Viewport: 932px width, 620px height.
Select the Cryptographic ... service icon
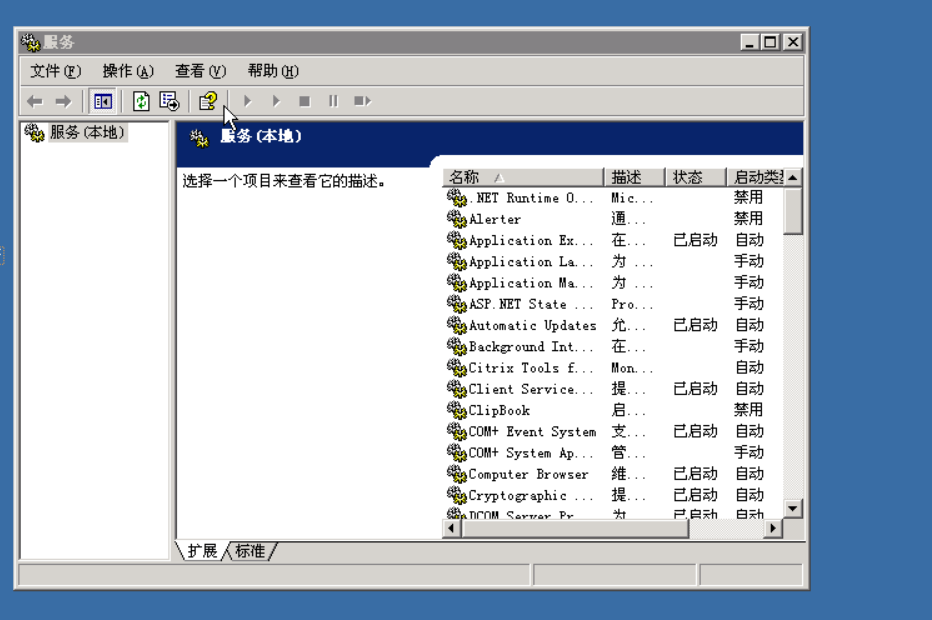click(456, 495)
